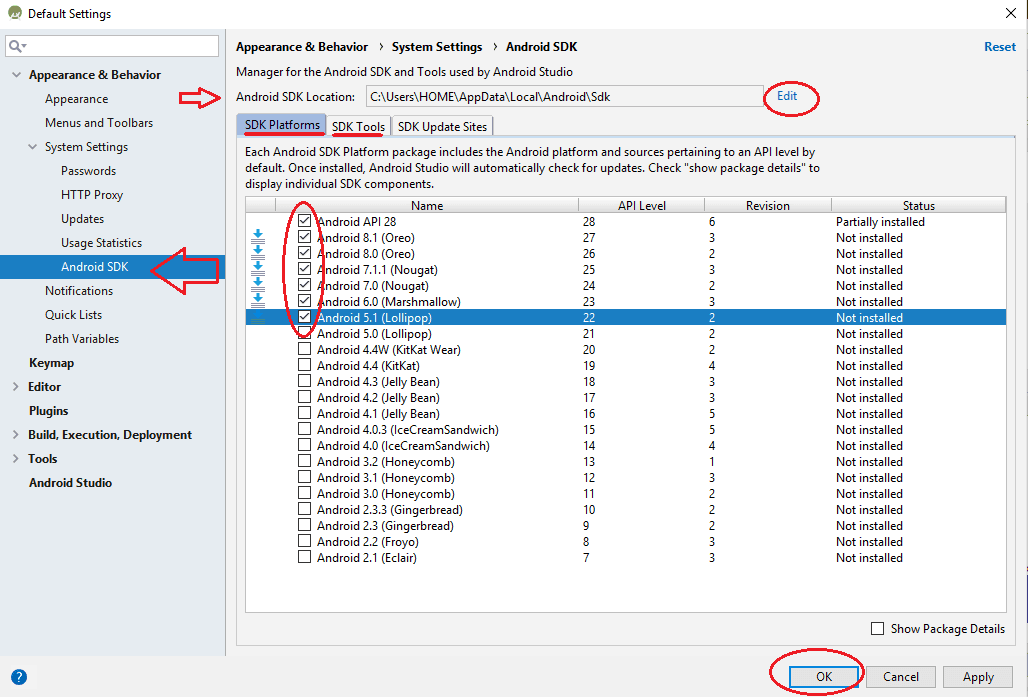Collapse Appearance & Behavior tree node

click(x=16, y=75)
